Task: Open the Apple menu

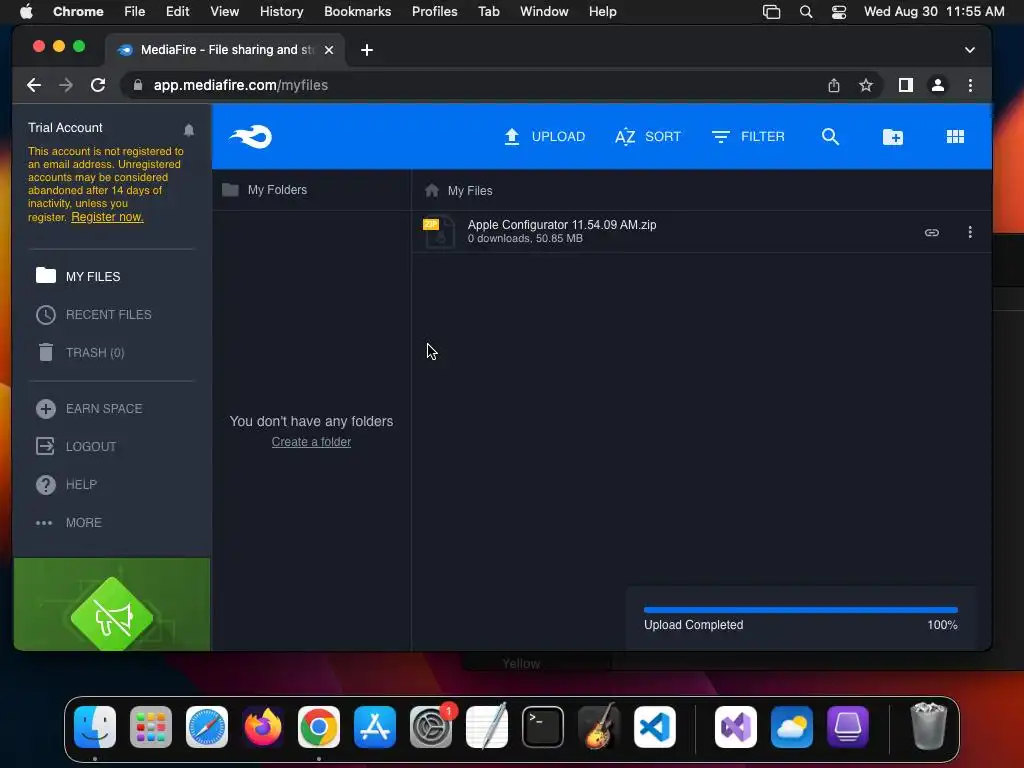Action: click(26, 11)
